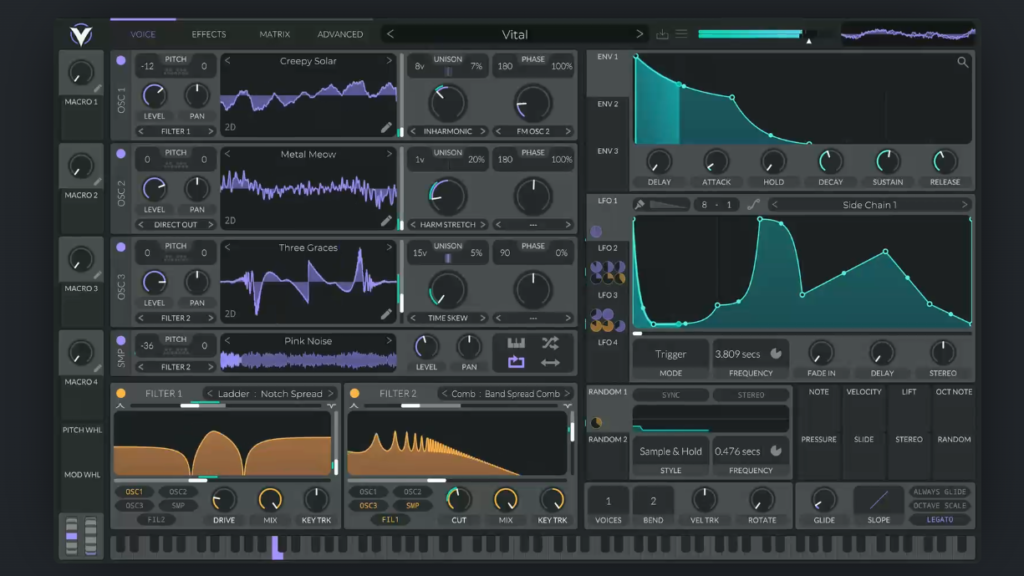Image resolution: width=1024 pixels, height=576 pixels.
Task: Edit OSC 1 wavetable with pencil icon
Action: pos(386,127)
